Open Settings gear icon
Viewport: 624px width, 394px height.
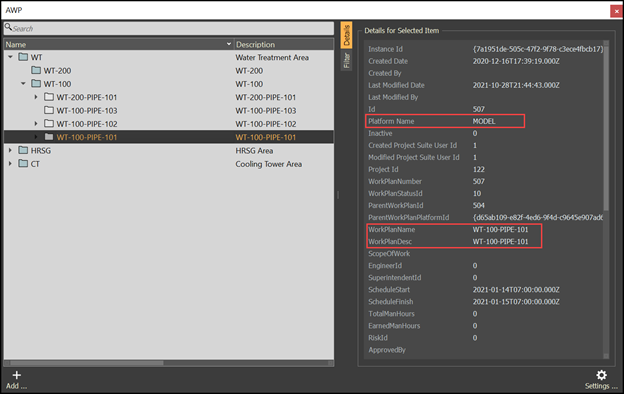601,375
